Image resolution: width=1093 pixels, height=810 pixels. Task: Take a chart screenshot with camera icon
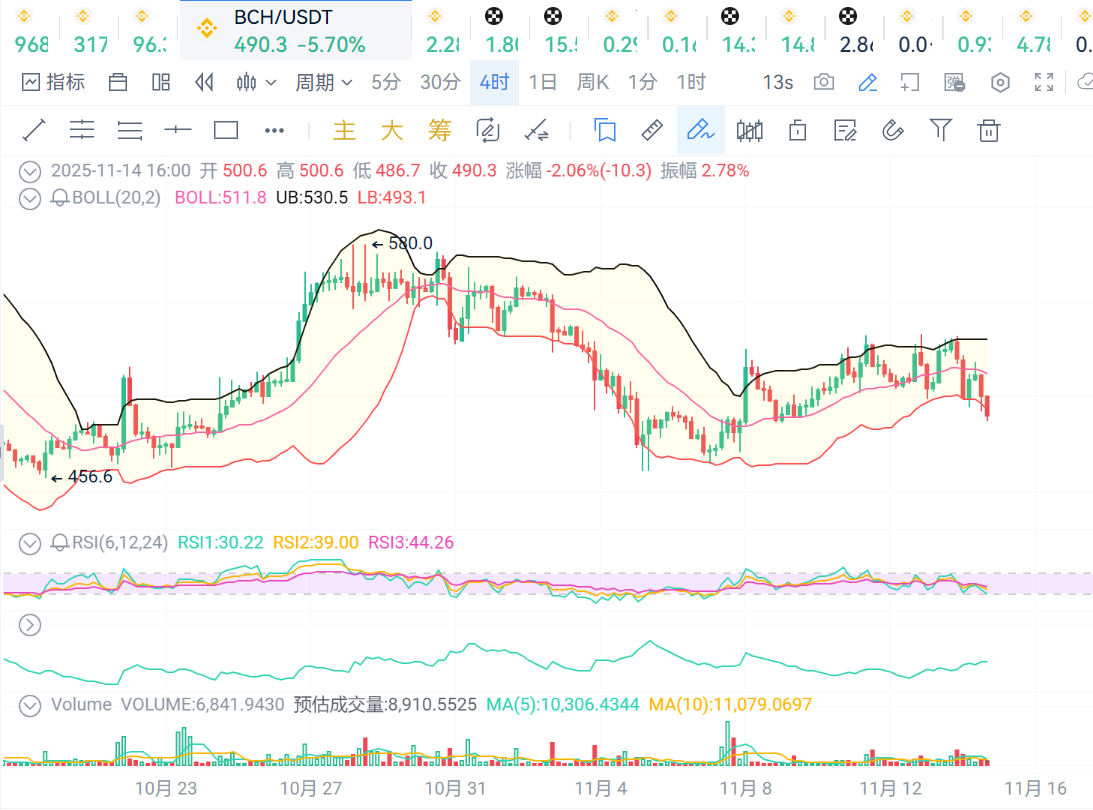823,82
